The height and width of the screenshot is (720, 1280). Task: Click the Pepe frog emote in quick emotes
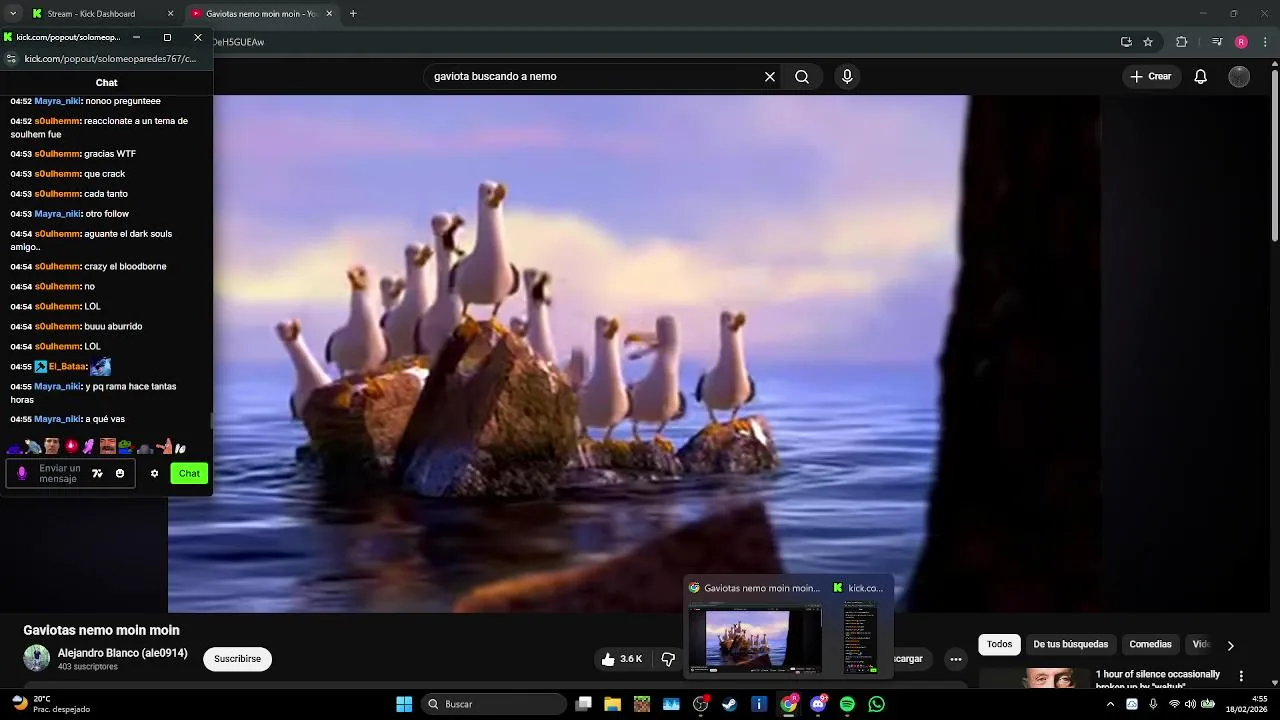(x=126, y=447)
